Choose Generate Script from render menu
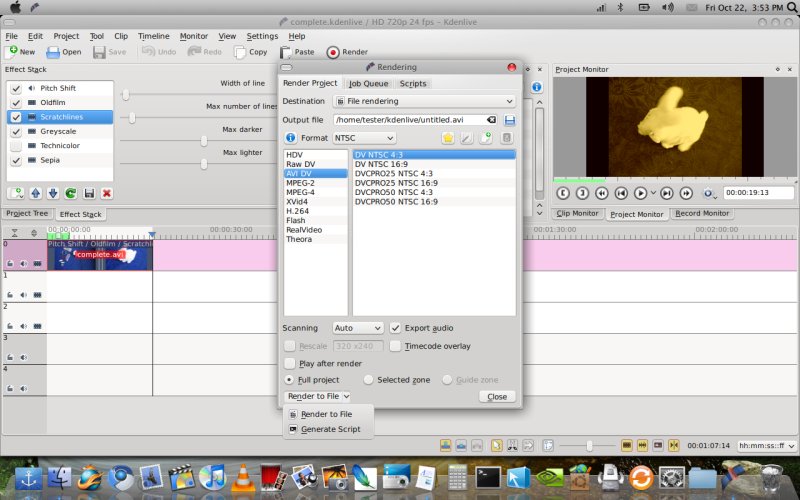This screenshot has height=500, width=800. (330, 429)
